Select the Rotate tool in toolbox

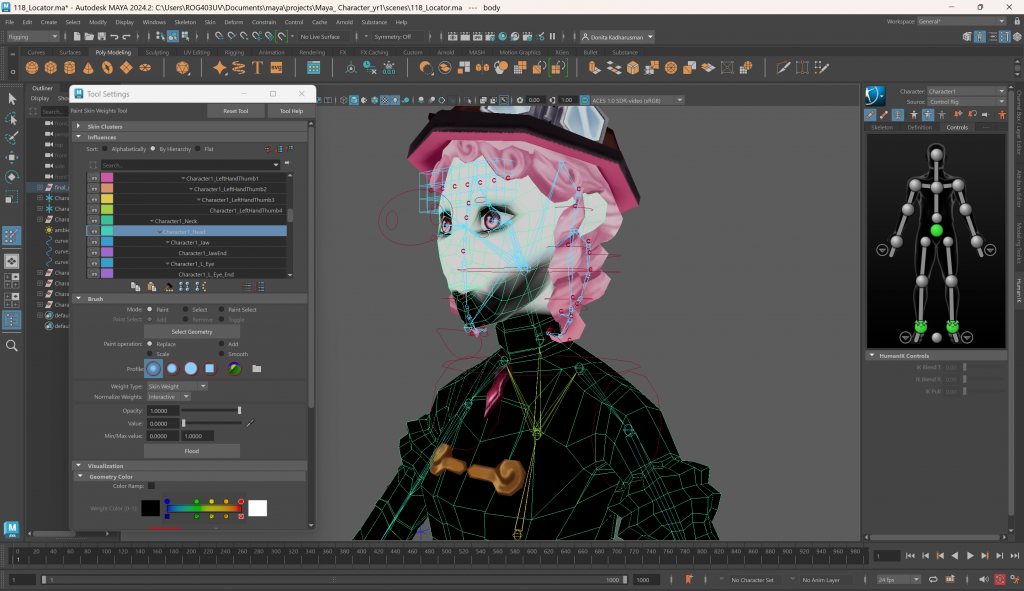pyautogui.click(x=12, y=177)
